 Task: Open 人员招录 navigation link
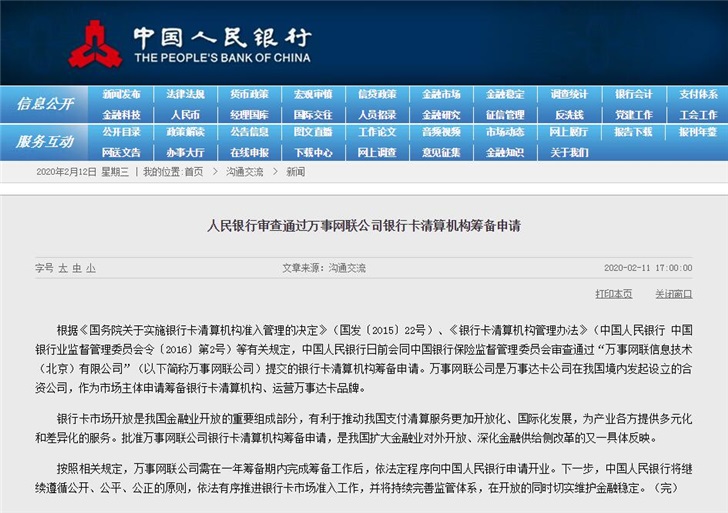coord(377,115)
